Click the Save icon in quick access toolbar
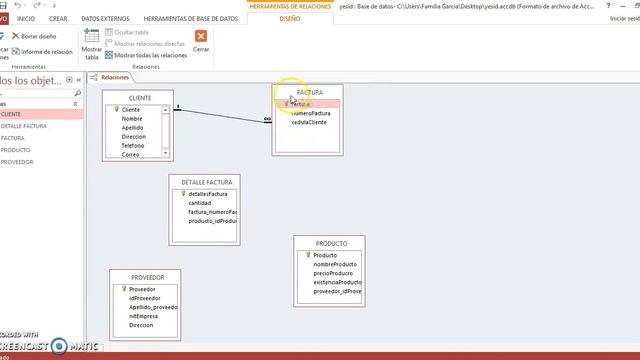This screenshot has height=360, width=640. [3, 5]
